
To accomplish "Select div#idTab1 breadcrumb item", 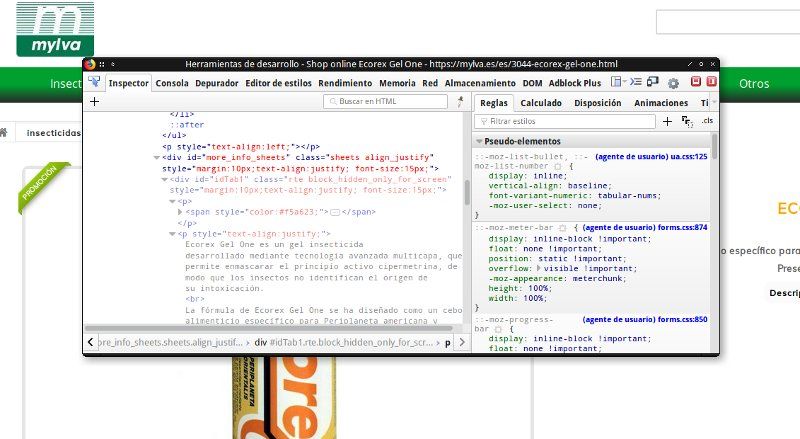I will pyautogui.click(x=344, y=343).
